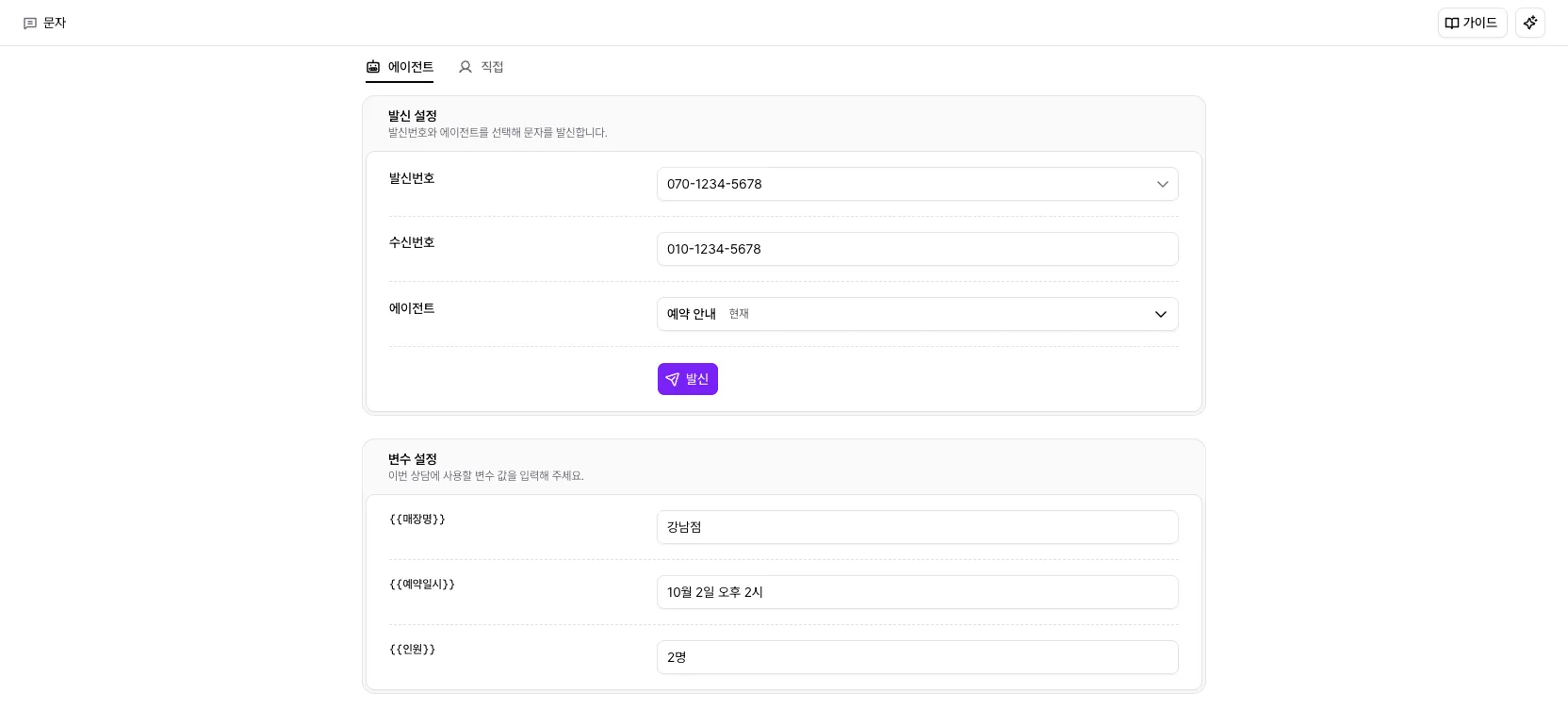Click description '이번 상담에 사용할 변수 값을 입력해 주세요.'

tap(486, 476)
